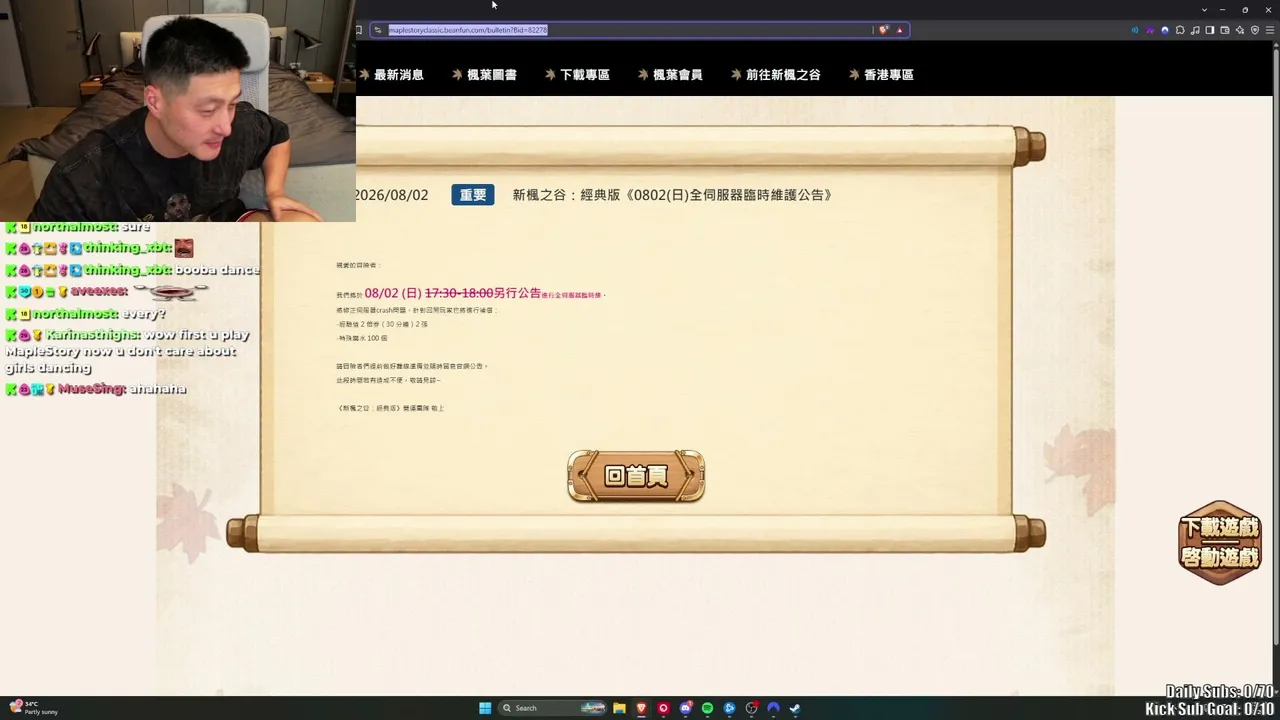Image resolution: width=1280 pixels, height=720 pixels.
Task: Open the Windows Start menu
Action: [485, 708]
